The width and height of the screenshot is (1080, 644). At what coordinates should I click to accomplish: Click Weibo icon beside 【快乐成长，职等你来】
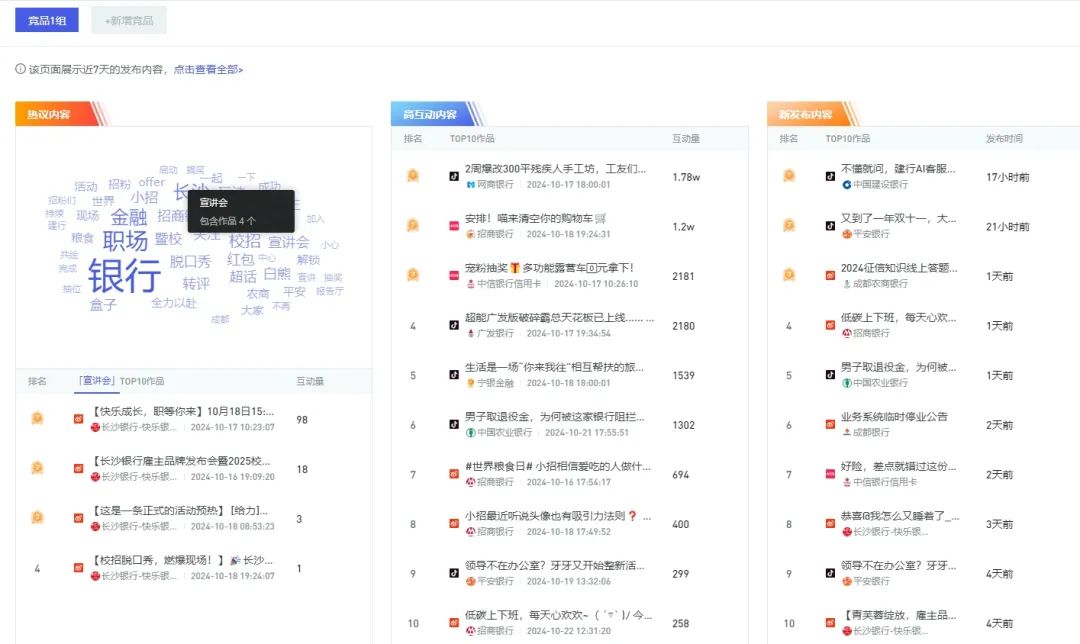(79, 419)
